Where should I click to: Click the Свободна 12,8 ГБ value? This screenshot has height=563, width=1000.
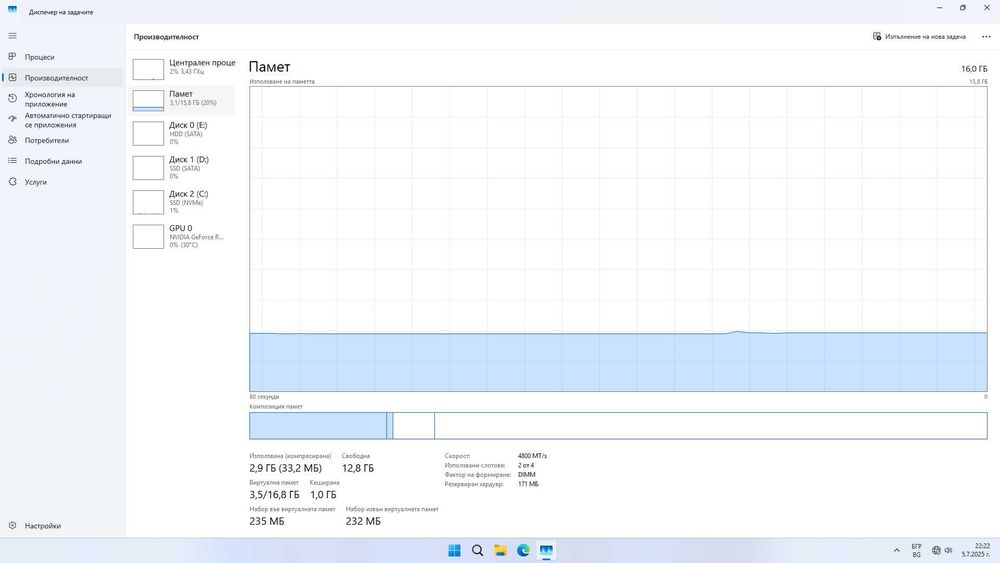click(358, 468)
